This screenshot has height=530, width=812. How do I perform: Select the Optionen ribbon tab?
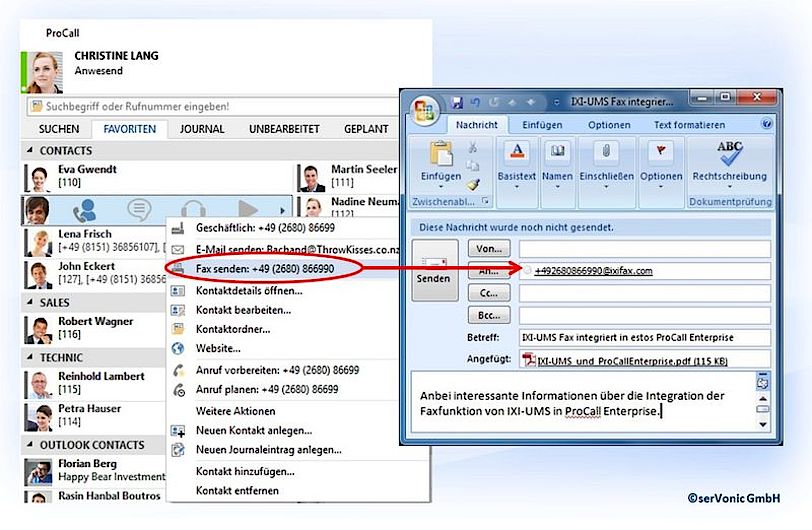coord(609,125)
